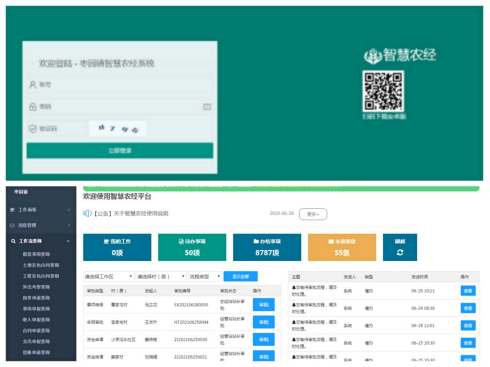Viewport: 490px width, 367px height.
Task: Click the shield icon beside the 验证码 field
Action: point(33,129)
